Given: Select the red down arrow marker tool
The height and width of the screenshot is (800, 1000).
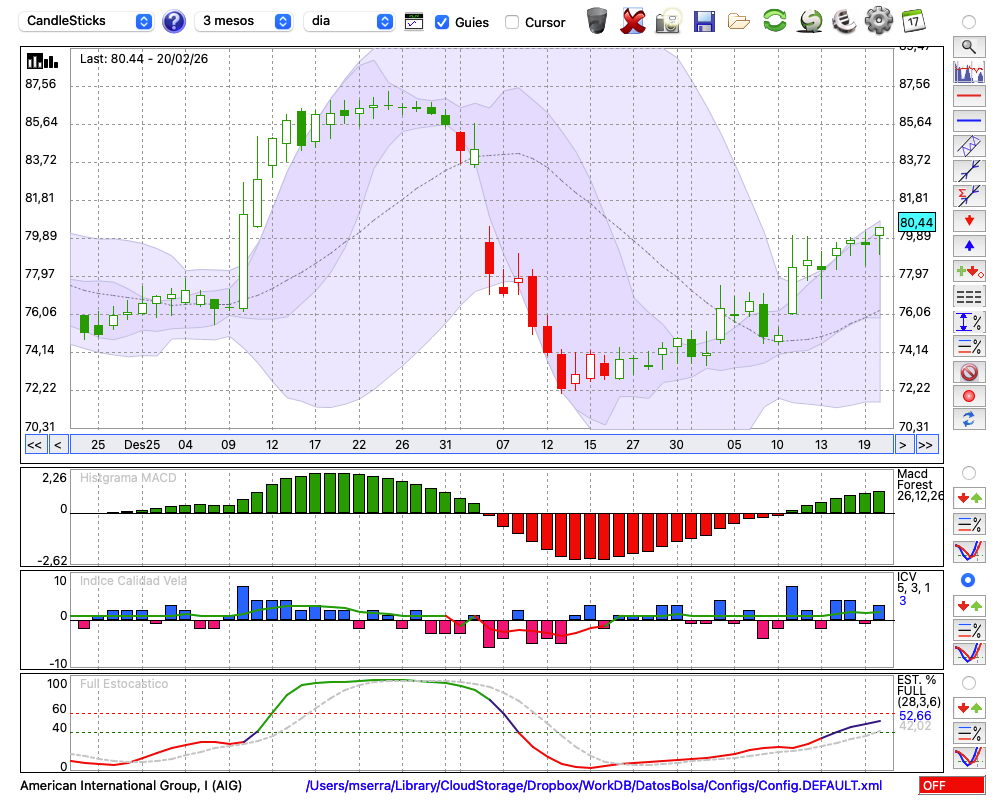Looking at the screenshot, I should 968,220.
